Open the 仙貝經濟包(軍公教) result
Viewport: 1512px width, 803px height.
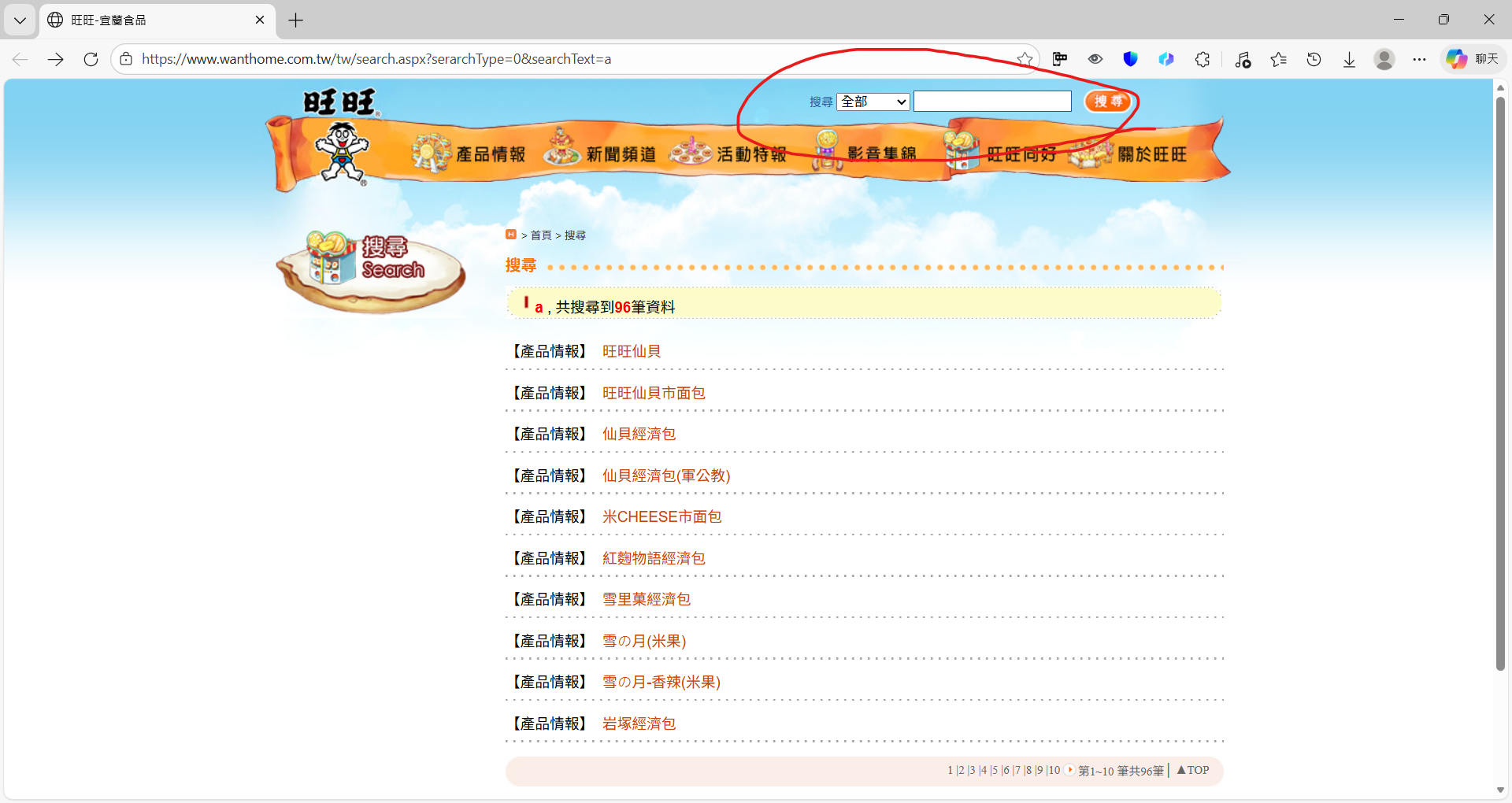pos(666,476)
